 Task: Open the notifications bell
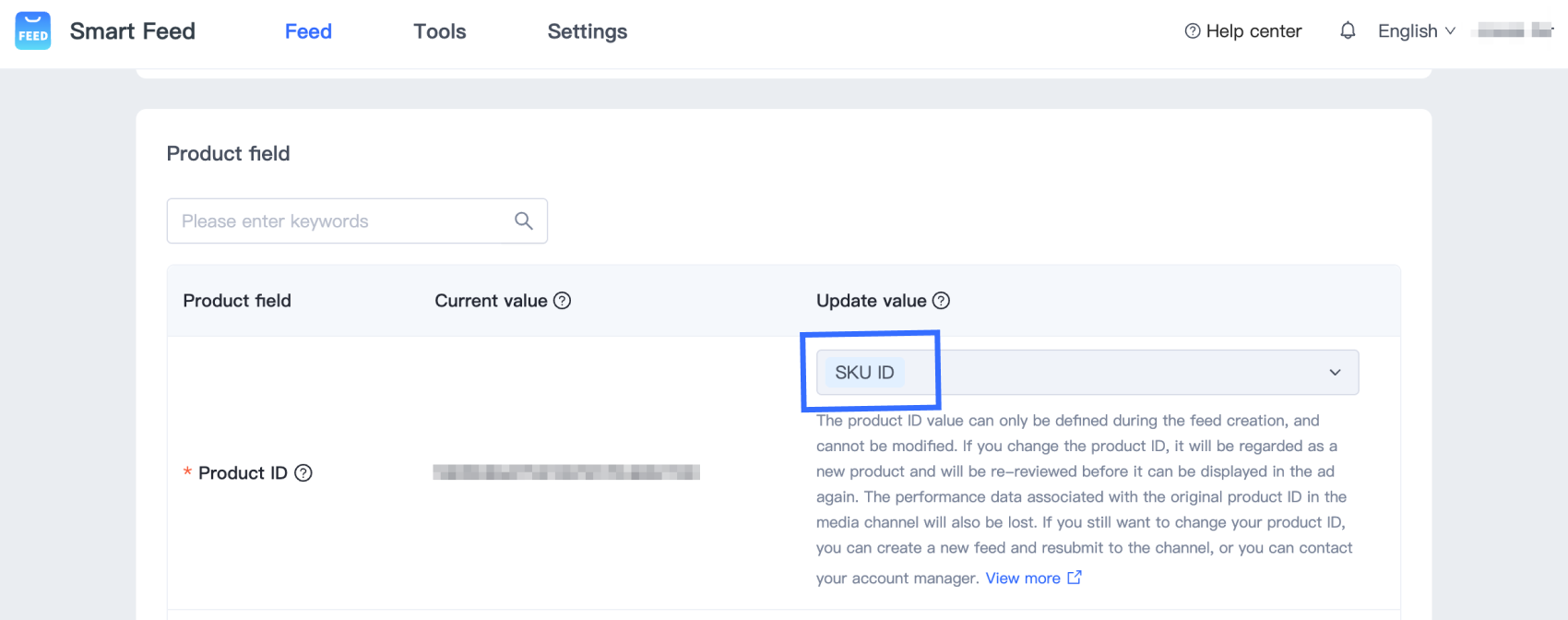click(x=1348, y=31)
